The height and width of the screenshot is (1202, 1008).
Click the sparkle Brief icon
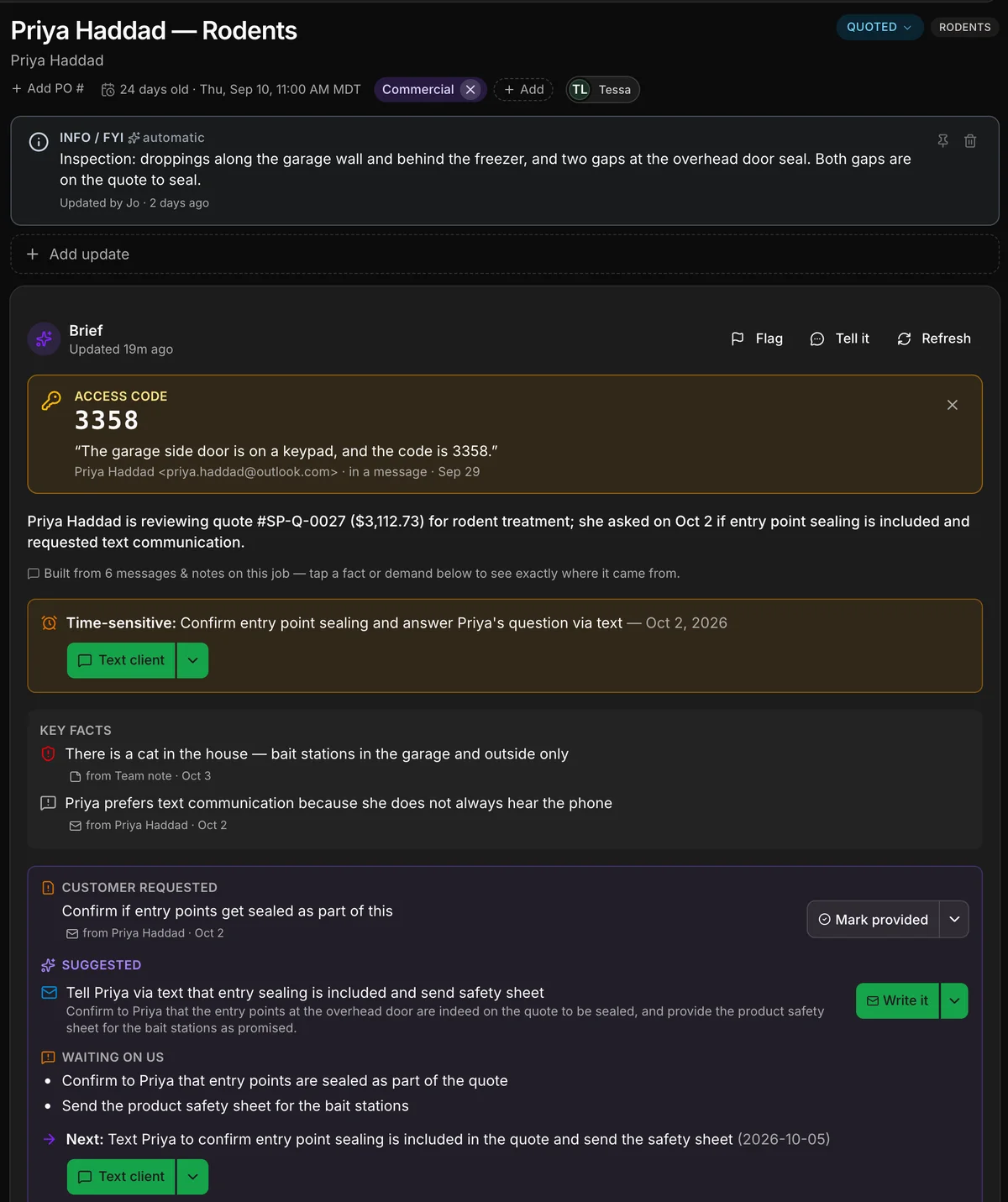click(44, 339)
